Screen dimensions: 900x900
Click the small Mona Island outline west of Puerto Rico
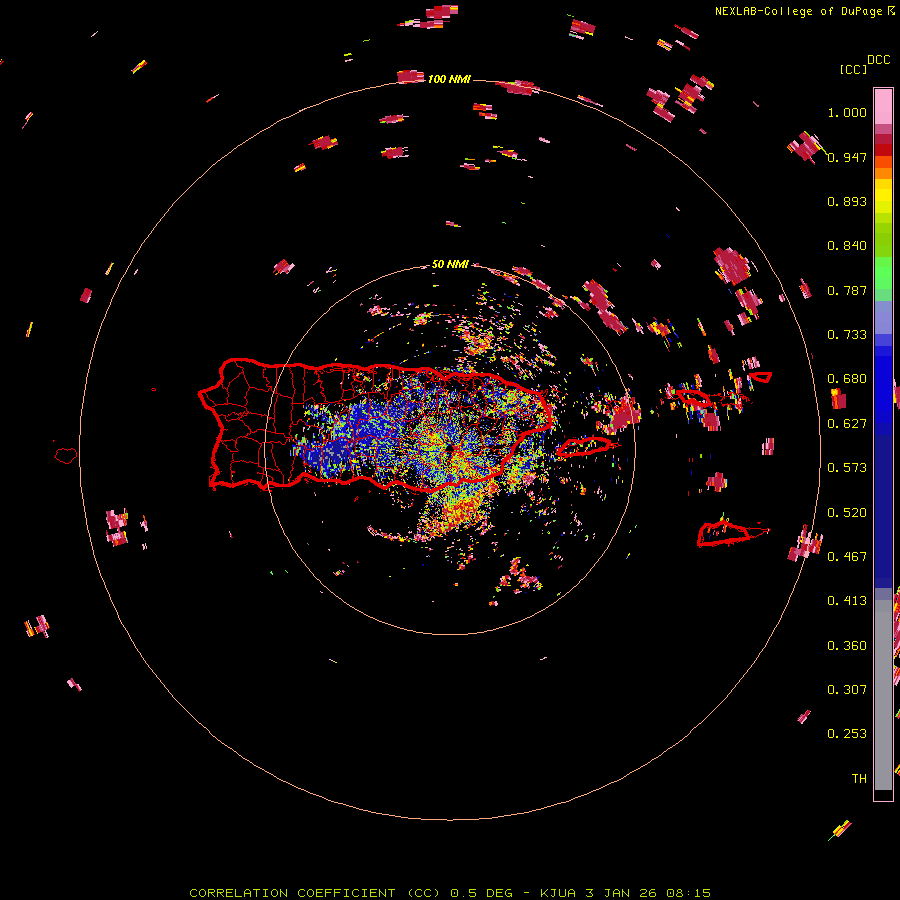click(x=65, y=455)
